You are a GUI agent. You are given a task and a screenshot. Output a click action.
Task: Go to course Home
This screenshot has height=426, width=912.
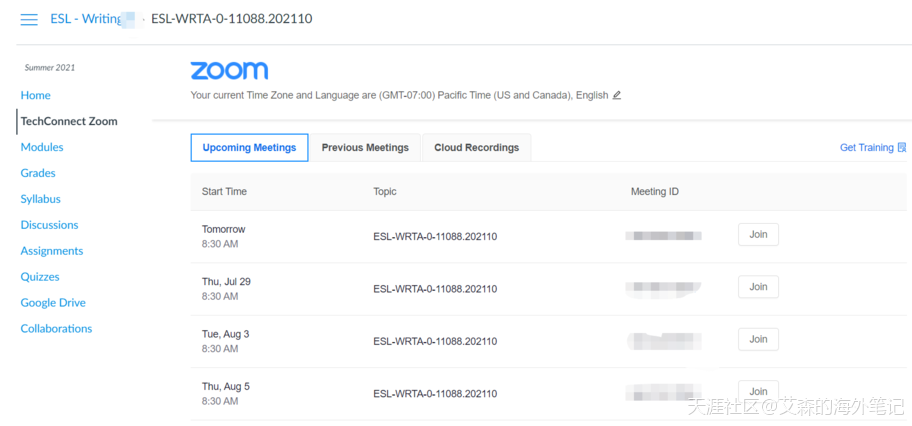pos(35,95)
